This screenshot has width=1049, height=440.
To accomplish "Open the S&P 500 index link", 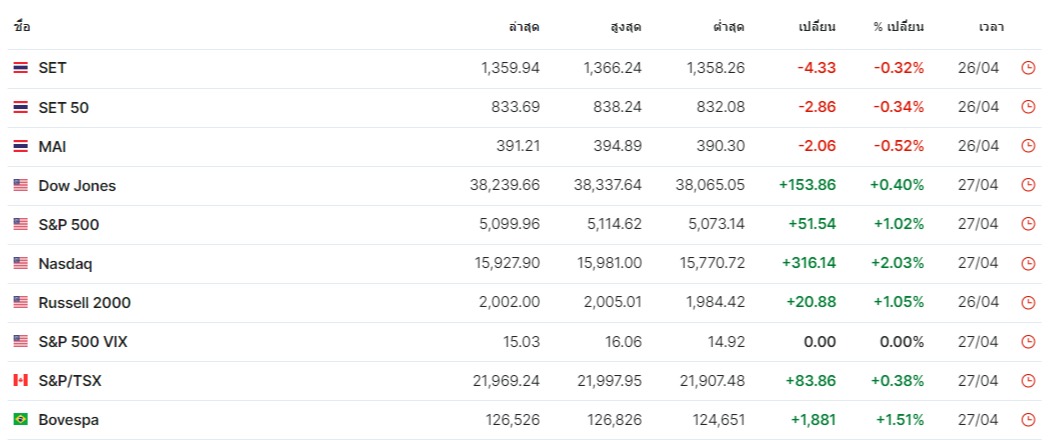I will tap(69, 225).
